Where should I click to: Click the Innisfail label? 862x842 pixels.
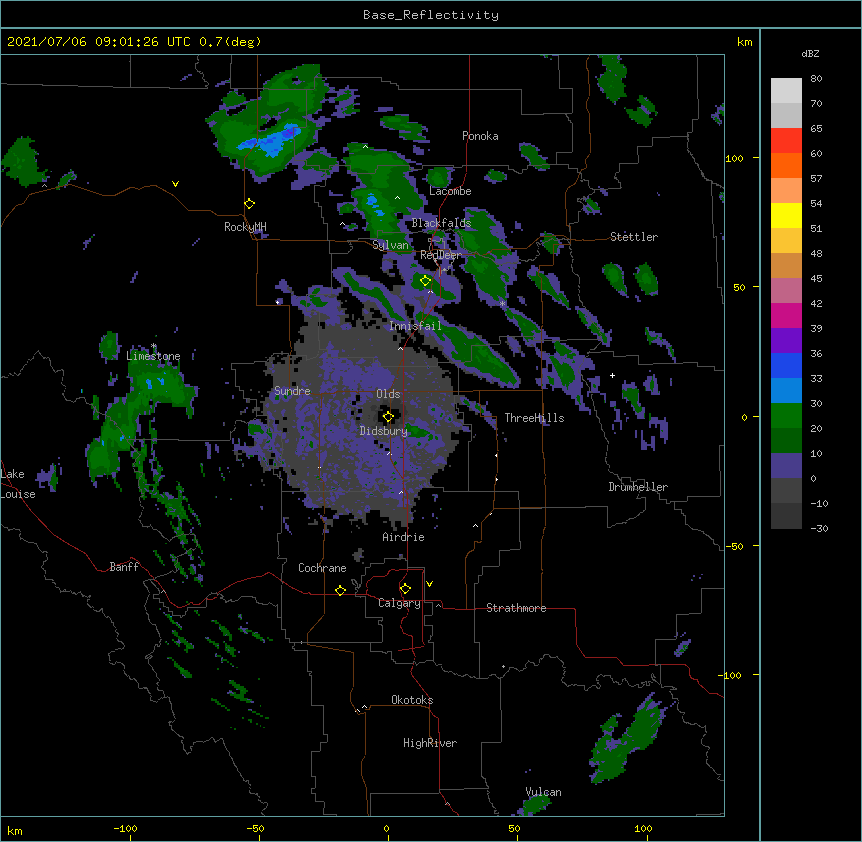click(415, 326)
